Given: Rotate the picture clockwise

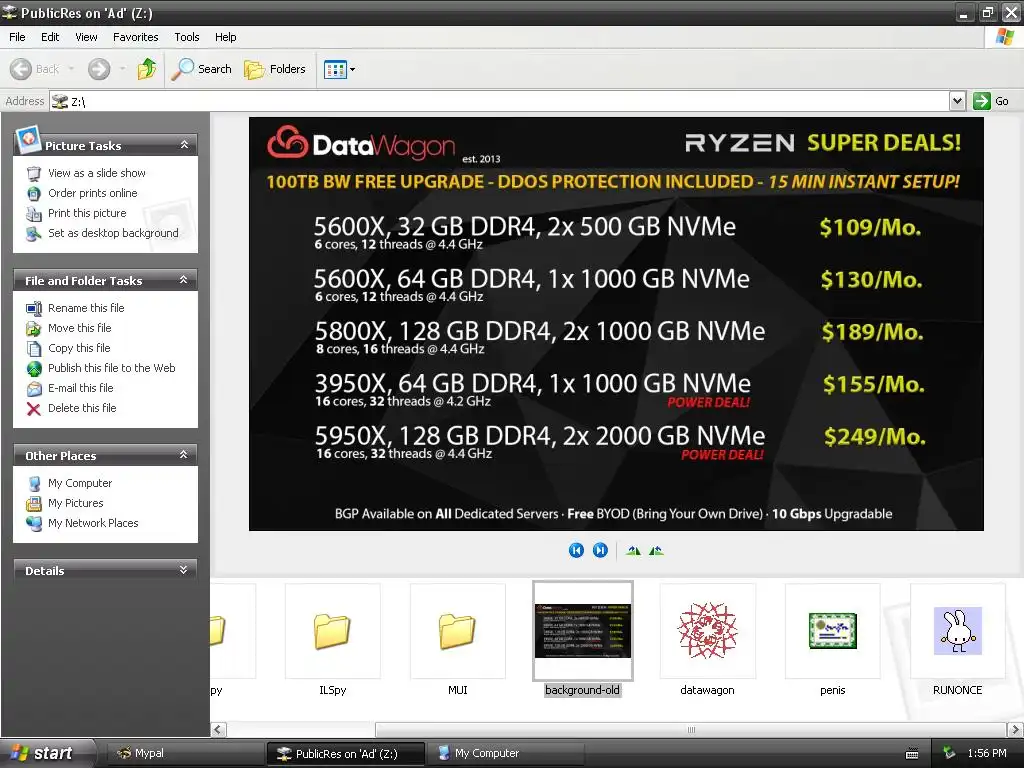Looking at the screenshot, I should coord(633,551).
